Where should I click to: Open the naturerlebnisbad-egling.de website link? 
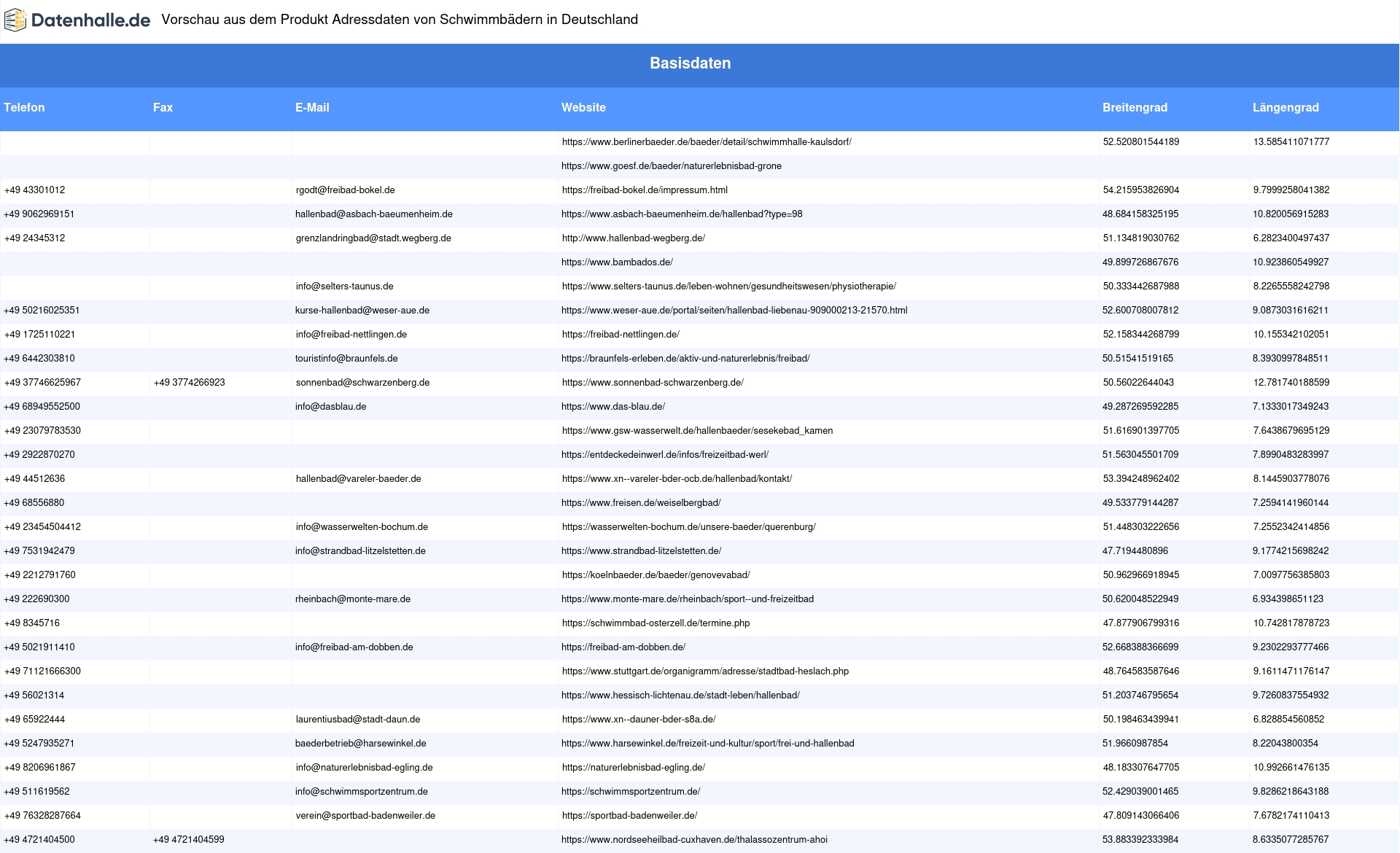(x=634, y=768)
